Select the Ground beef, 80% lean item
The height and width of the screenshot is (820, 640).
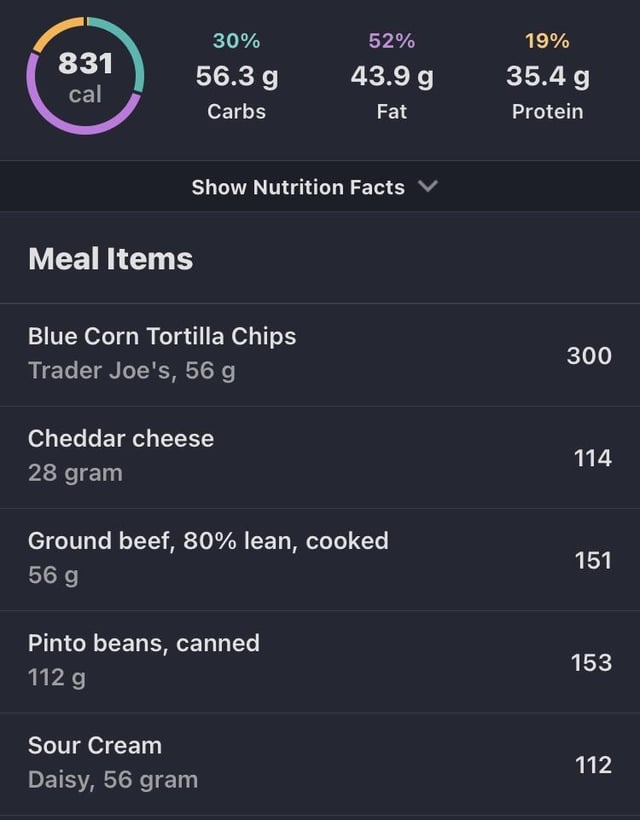pyautogui.click(x=208, y=541)
